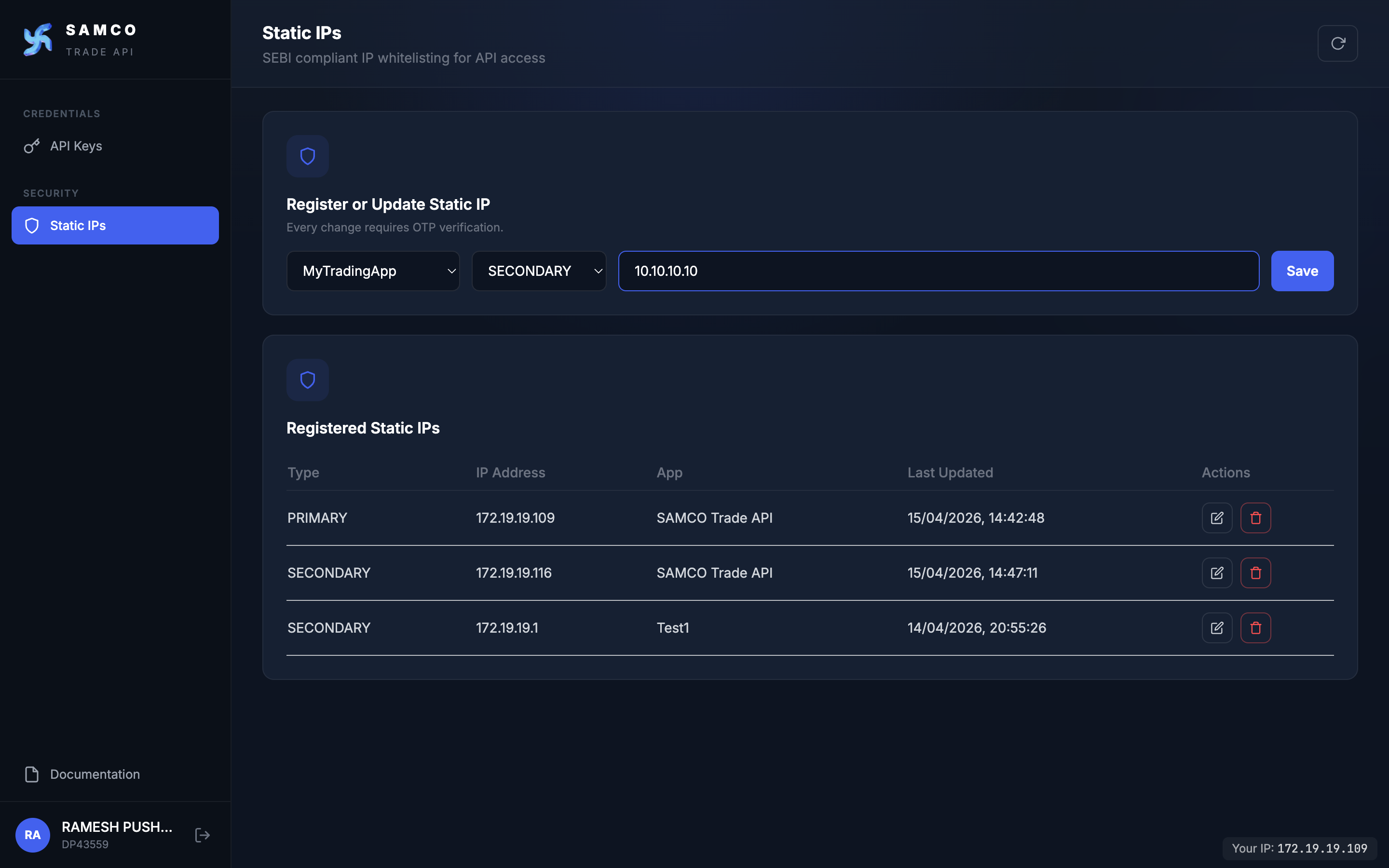
Task: Select IP address 172.19.19.116
Action: 513,573
